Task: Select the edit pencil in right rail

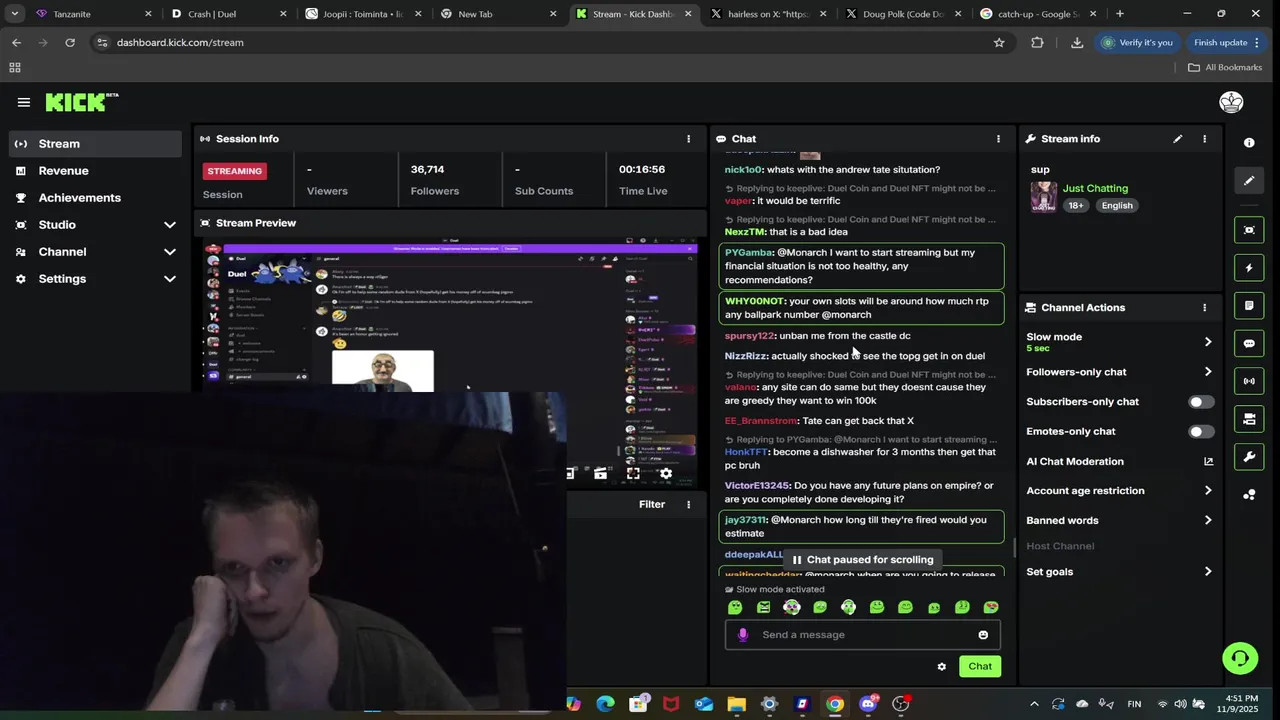Action: pyautogui.click(x=1249, y=181)
